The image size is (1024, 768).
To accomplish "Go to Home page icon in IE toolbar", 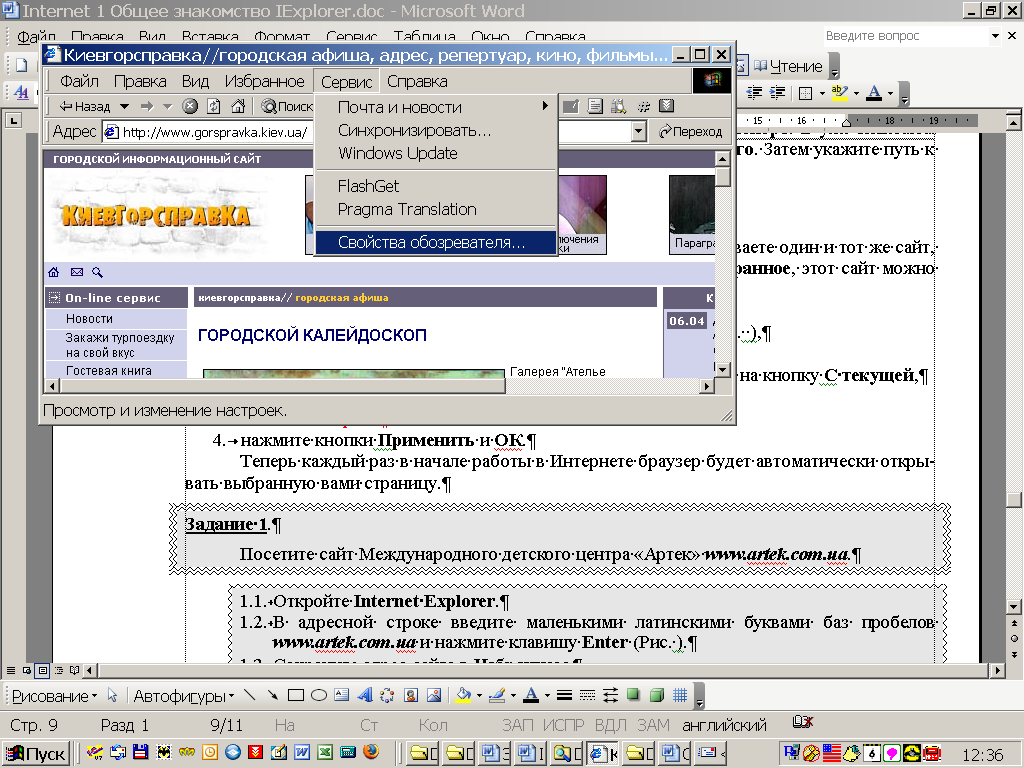I will pos(238,106).
